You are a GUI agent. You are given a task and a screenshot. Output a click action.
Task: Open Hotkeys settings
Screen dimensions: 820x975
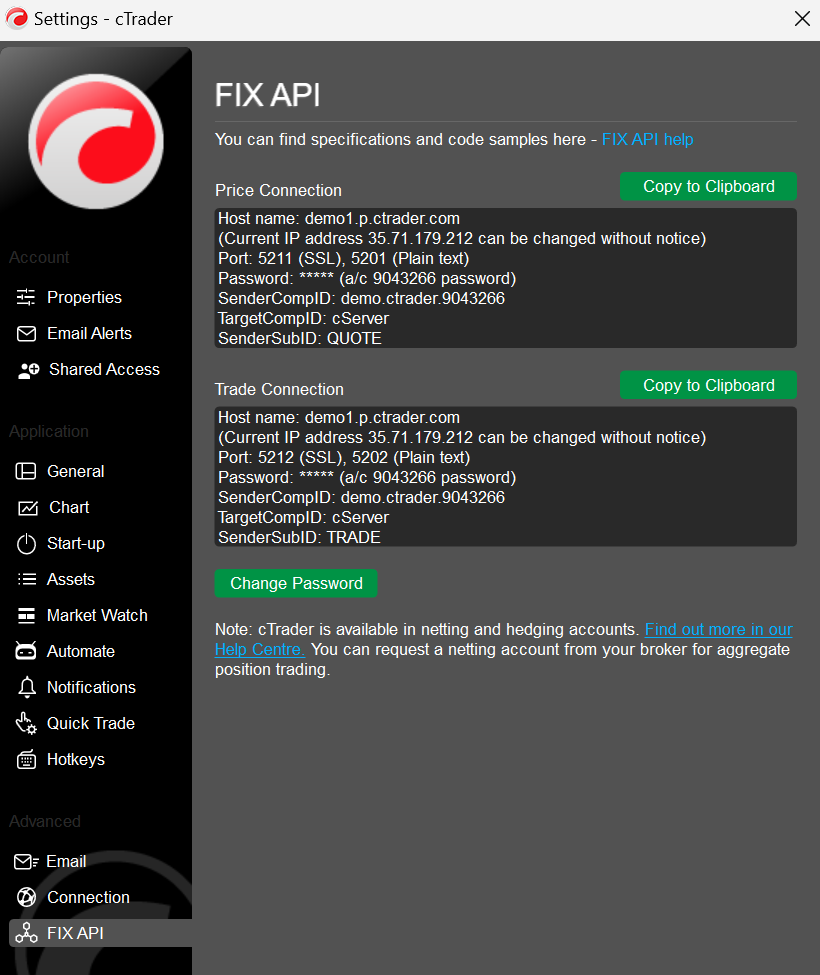click(76, 759)
